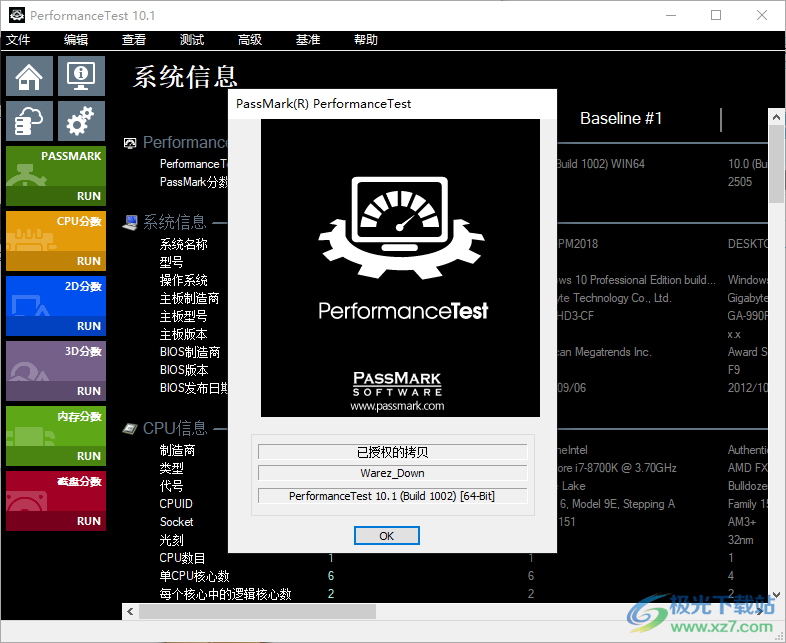Open the 文件 menu
786x643 pixels.
tap(18, 40)
